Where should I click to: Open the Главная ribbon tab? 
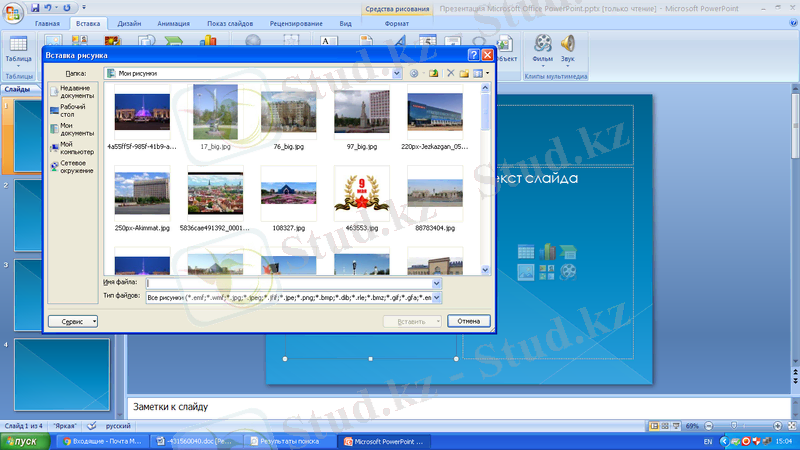[x=47, y=23]
